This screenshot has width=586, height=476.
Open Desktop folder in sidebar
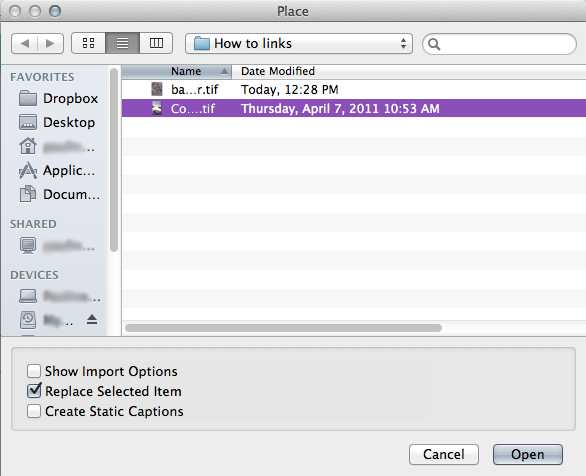tap(57, 123)
